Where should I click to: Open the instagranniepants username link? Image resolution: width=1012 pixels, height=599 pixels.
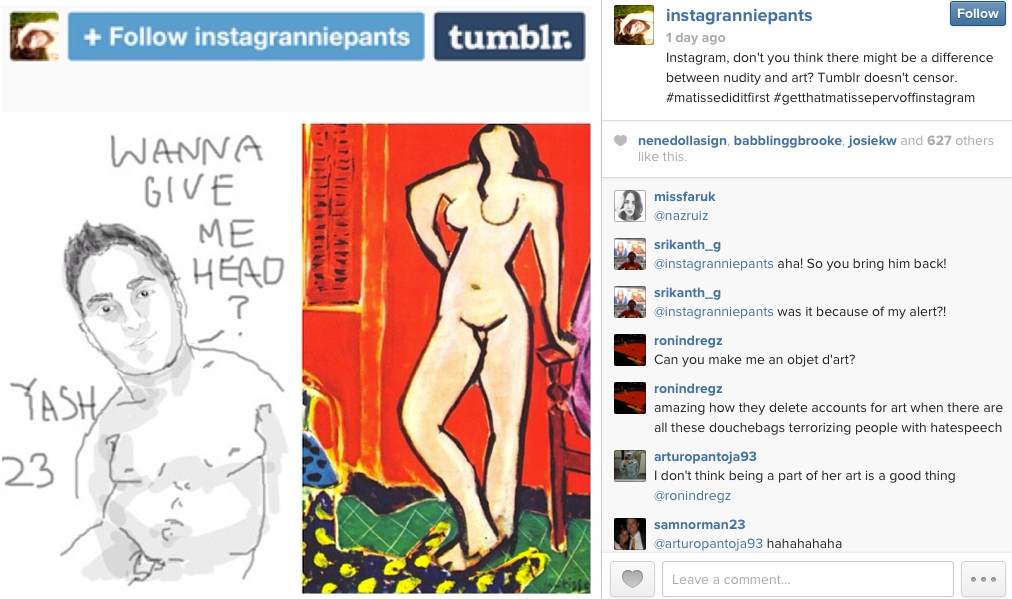click(x=739, y=15)
